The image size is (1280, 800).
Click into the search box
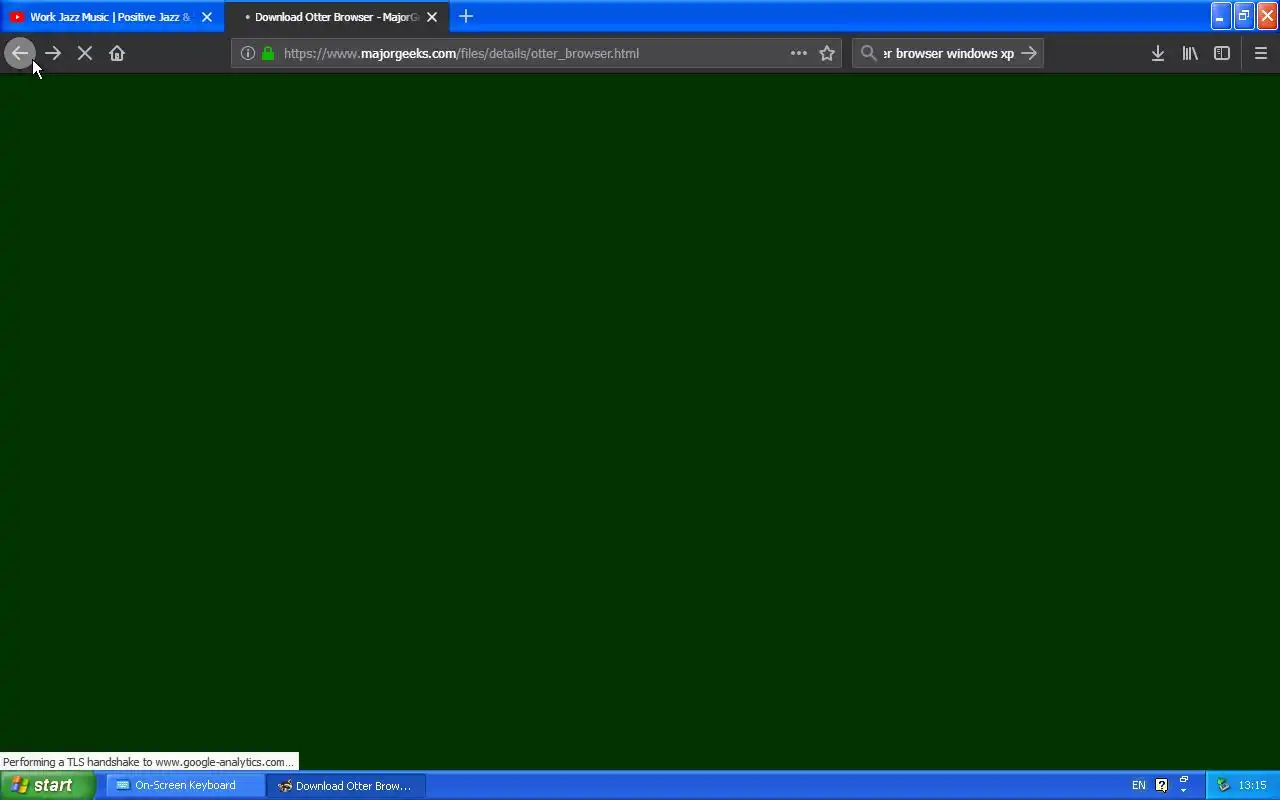tap(948, 53)
